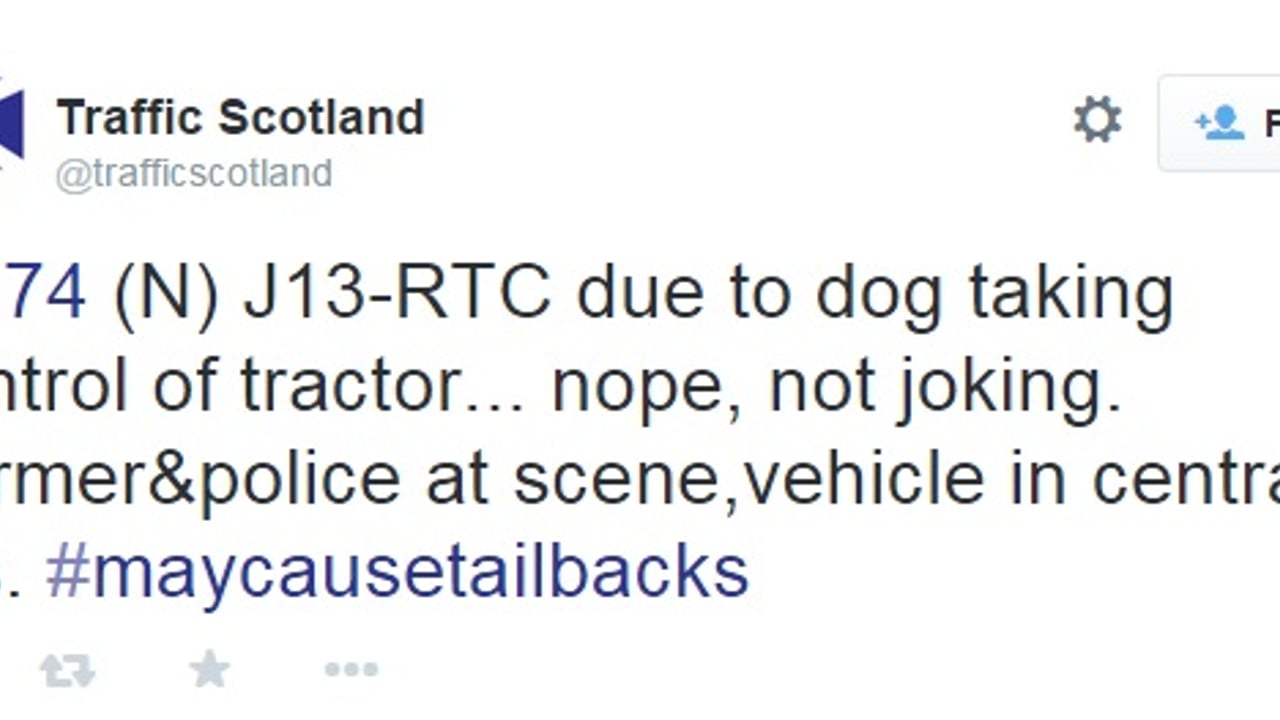The image size is (1280, 720).
Task: Click the Follow button beside gear icon
Action: 1219,123
